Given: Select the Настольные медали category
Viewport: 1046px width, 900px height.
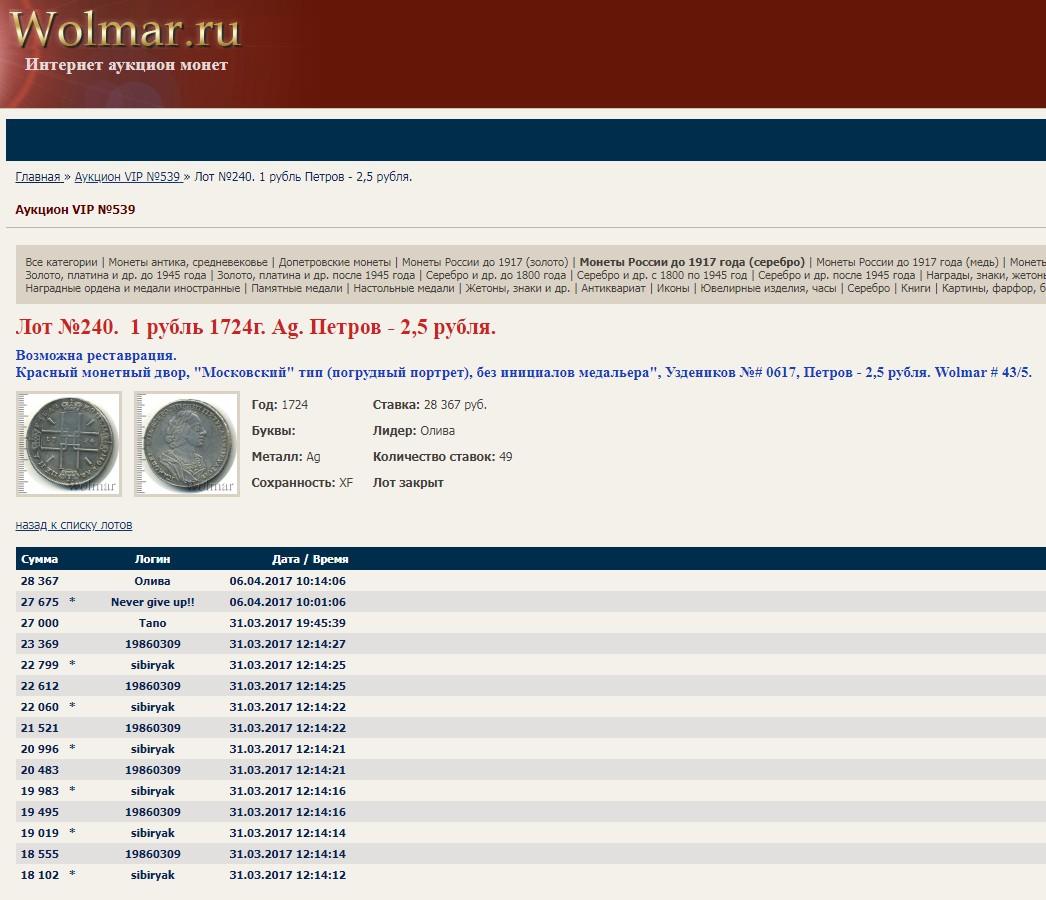Looking at the screenshot, I should click(404, 288).
